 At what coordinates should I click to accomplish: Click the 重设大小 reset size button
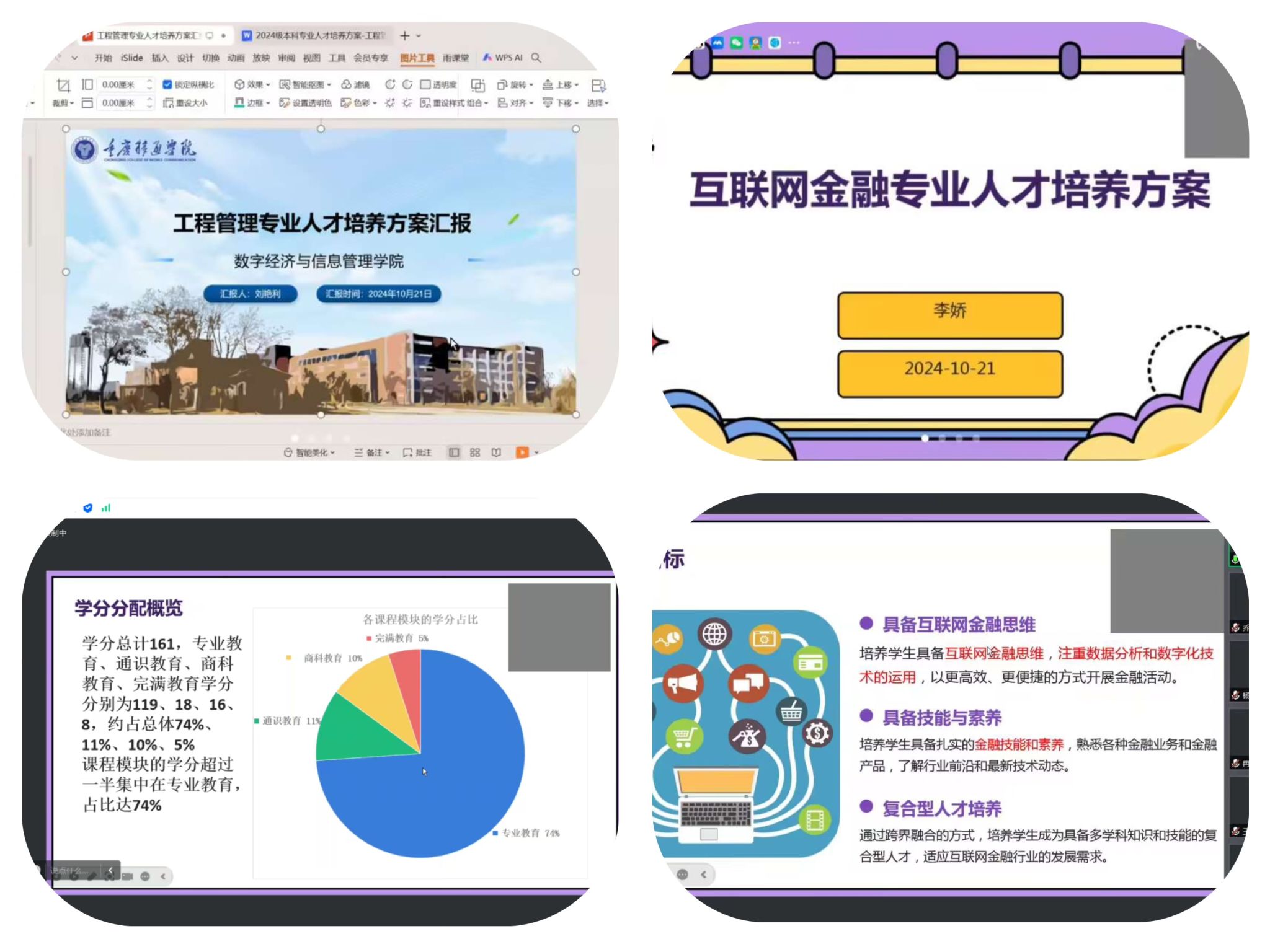coord(185,103)
